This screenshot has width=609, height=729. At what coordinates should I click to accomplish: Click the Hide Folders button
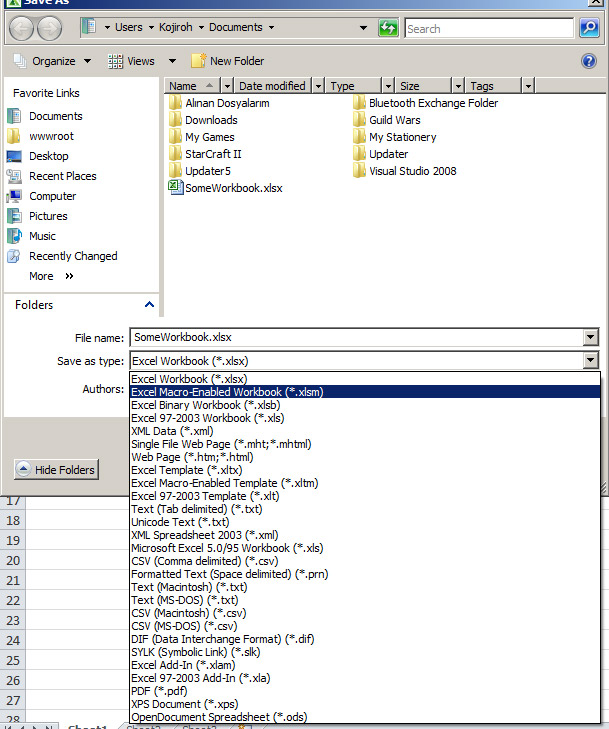point(56,470)
